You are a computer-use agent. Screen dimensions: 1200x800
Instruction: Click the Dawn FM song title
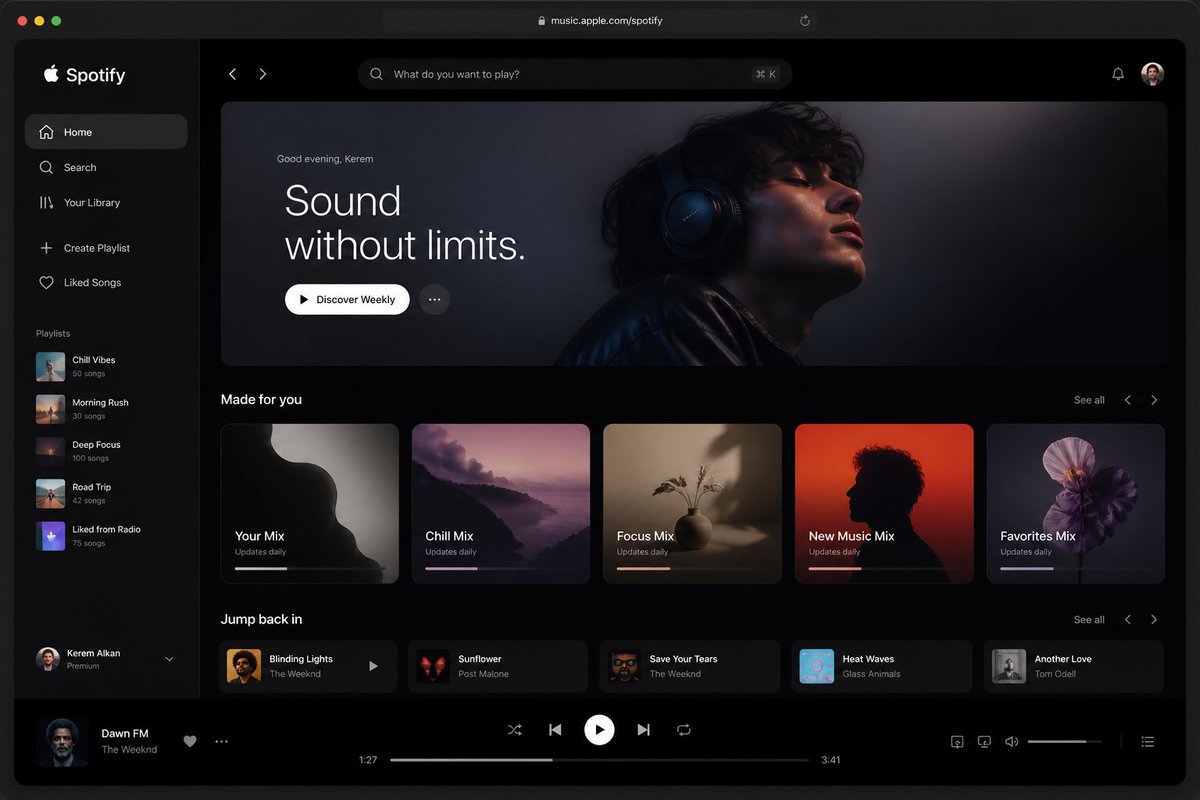[x=125, y=733]
